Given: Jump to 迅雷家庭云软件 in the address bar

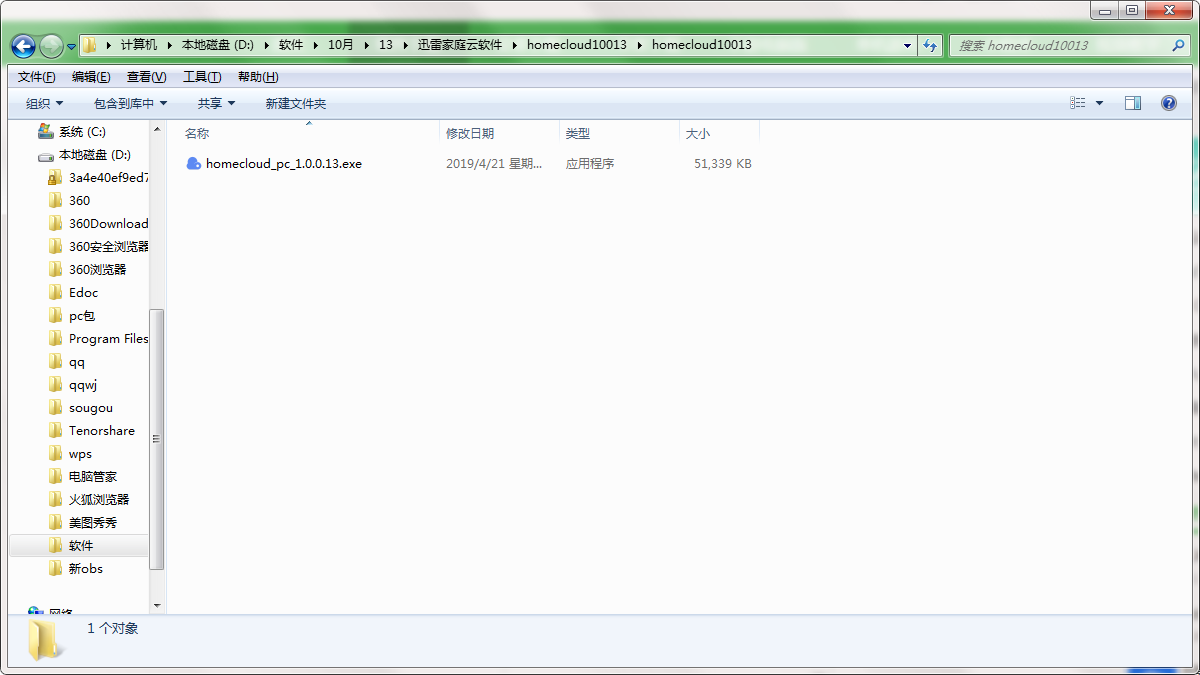Looking at the screenshot, I should 460,45.
